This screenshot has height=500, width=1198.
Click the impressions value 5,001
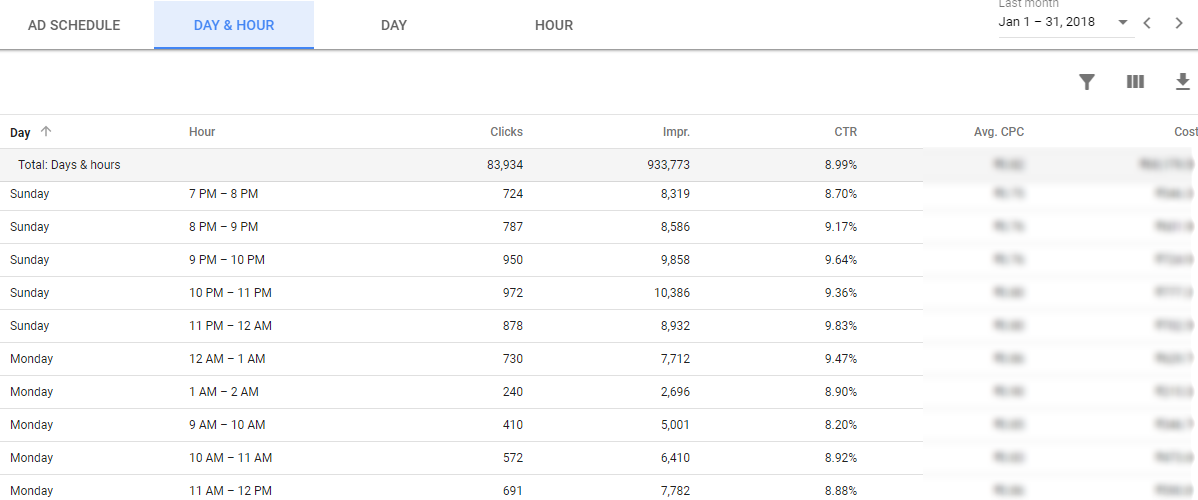[675, 424]
